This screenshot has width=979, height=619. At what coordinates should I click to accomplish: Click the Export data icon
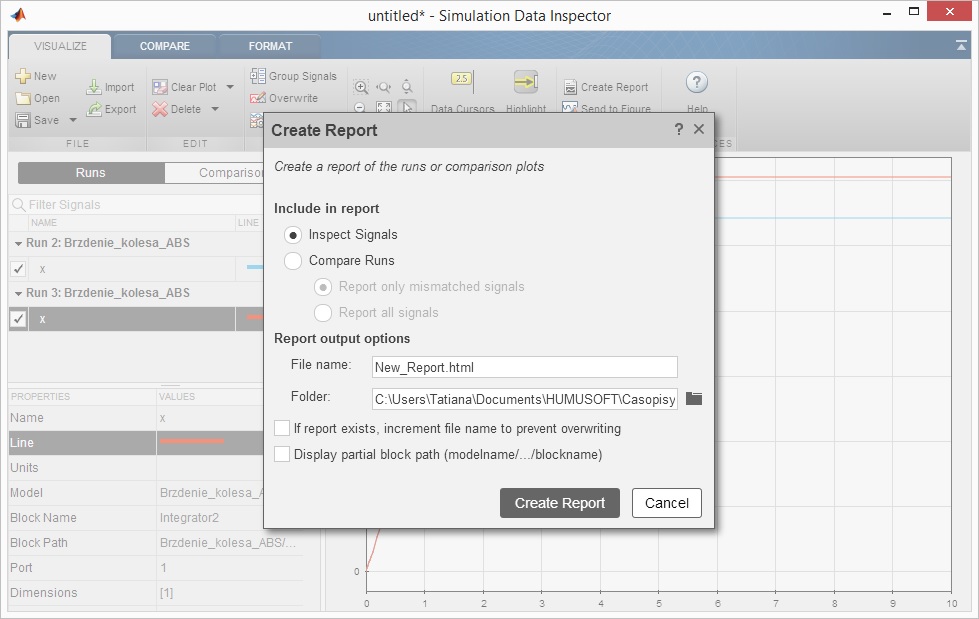pyautogui.click(x=94, y=109)
